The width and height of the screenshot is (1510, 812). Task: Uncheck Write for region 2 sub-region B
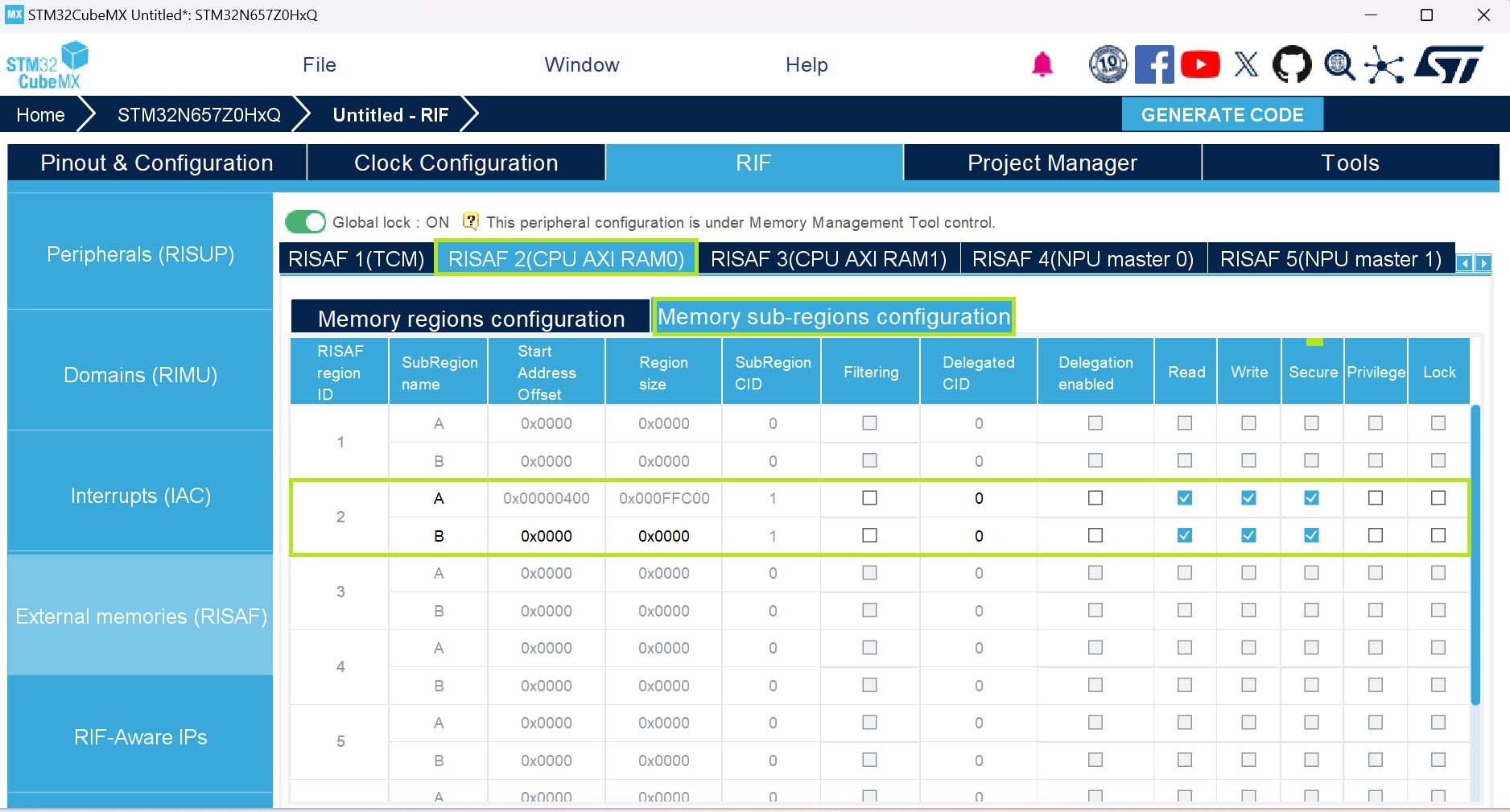(1248, 535)
